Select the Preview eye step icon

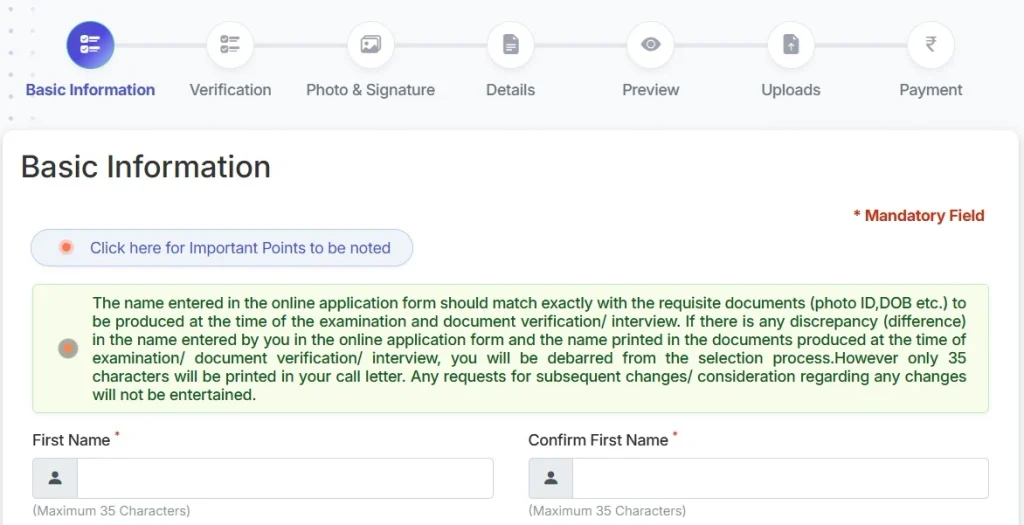click(650, 45)
